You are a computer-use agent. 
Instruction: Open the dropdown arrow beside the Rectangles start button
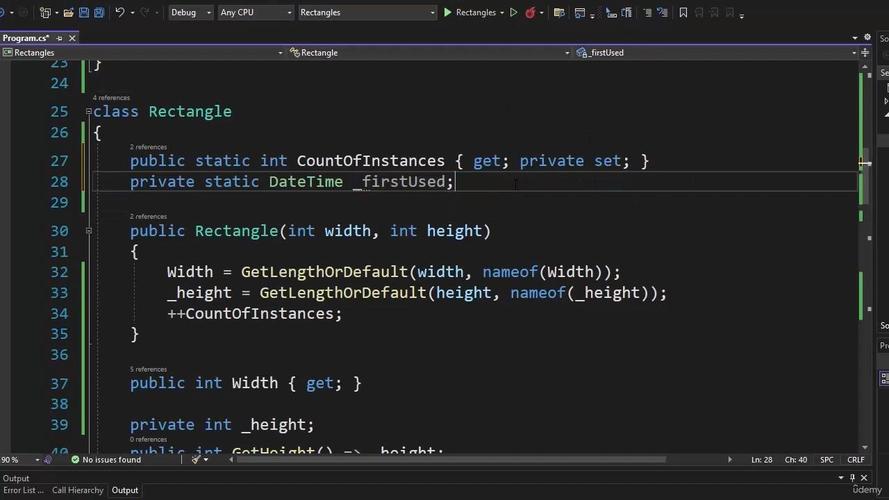[x=502, y=12]
